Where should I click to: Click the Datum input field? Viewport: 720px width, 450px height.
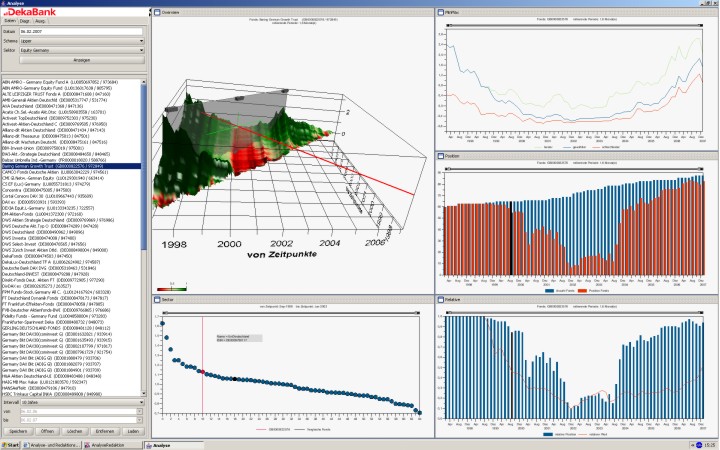click(81, 32)
